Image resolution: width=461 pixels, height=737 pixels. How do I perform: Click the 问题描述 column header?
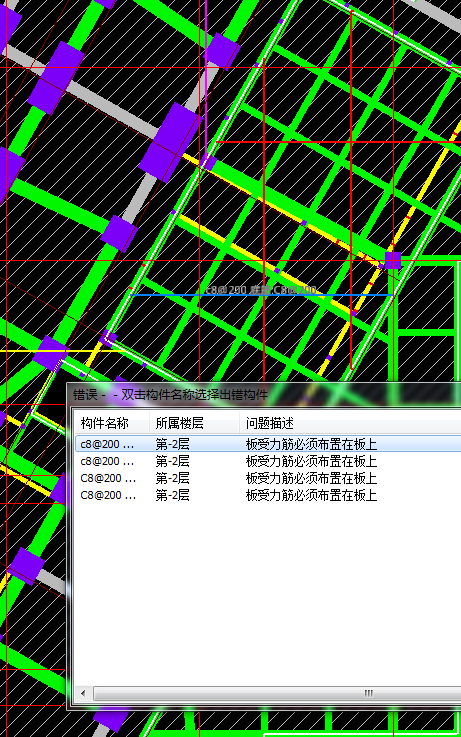point(269,423)
